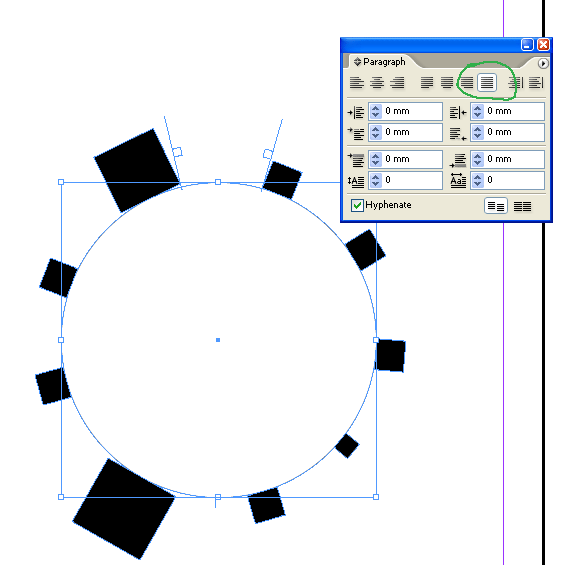Click into the First Line Left Indent field
Image resolution: width=569 pixels, height=565 pixels.
click(x=412, y=132)
